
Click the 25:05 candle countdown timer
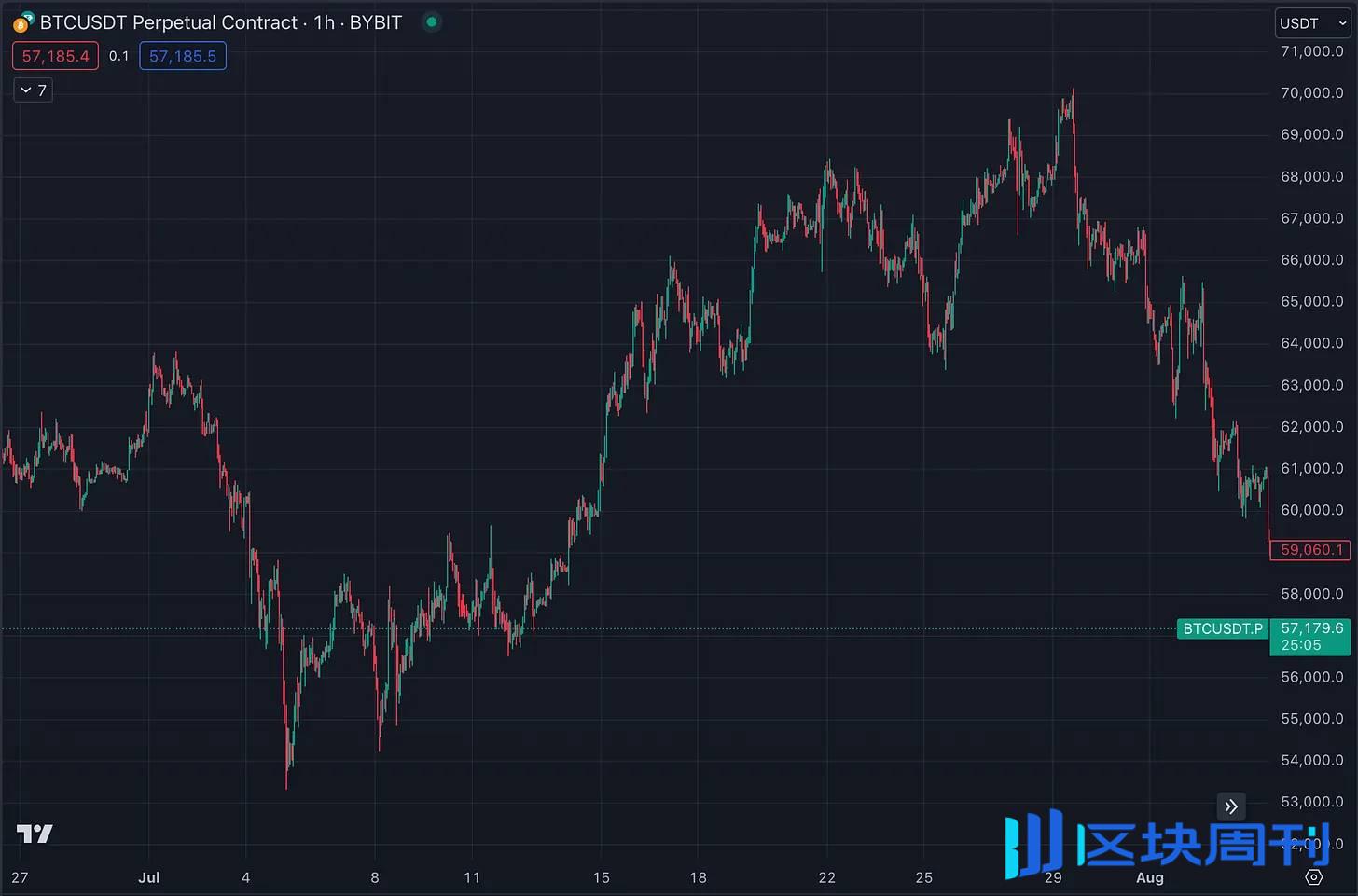[1301, 645]
